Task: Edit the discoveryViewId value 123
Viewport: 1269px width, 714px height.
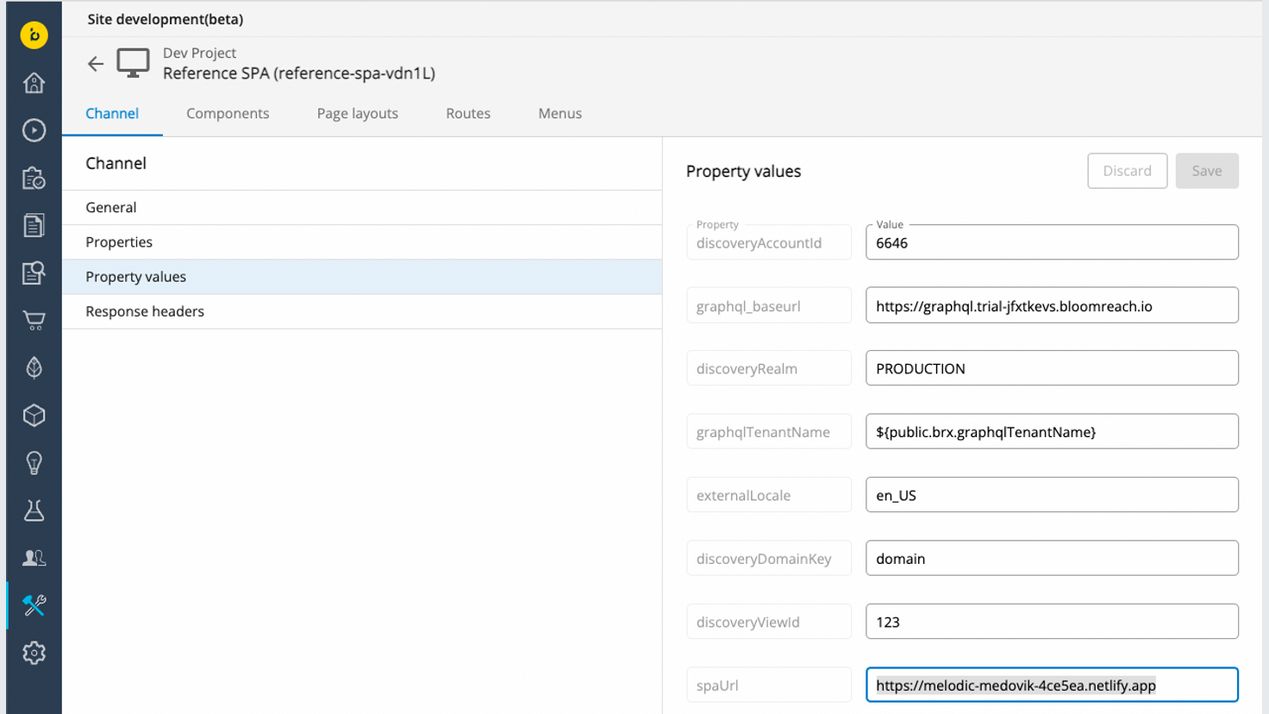Action: point(1052,622)
